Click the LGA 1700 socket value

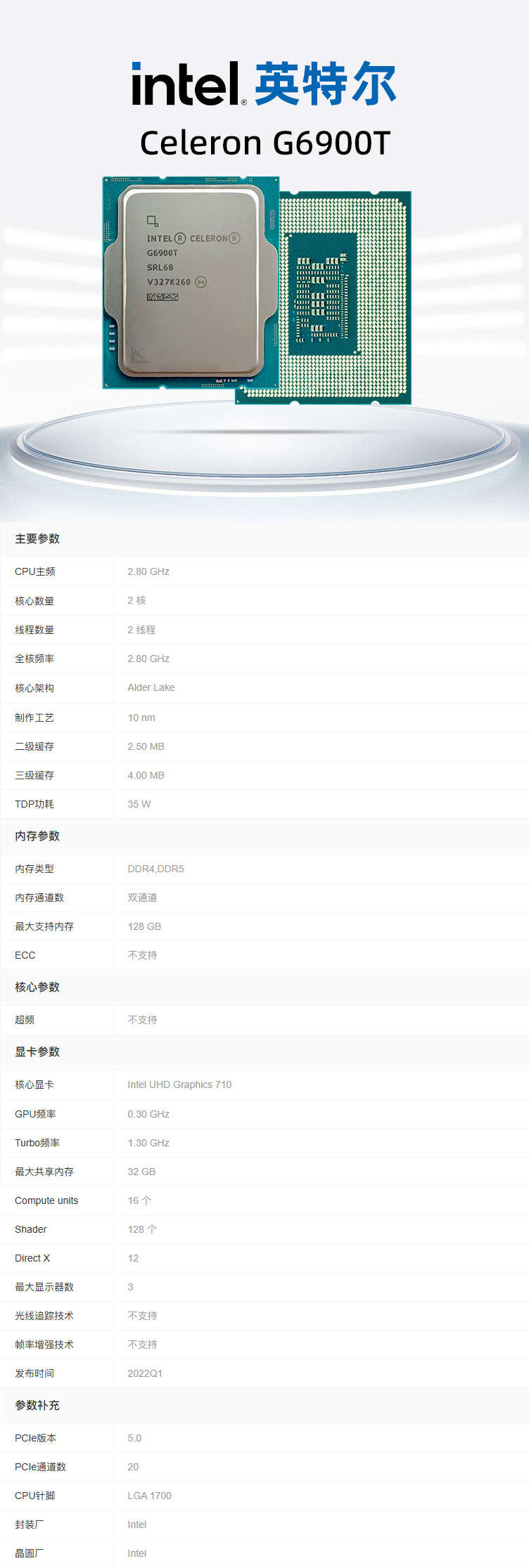pyautogui.click(x=150, y=1496)
